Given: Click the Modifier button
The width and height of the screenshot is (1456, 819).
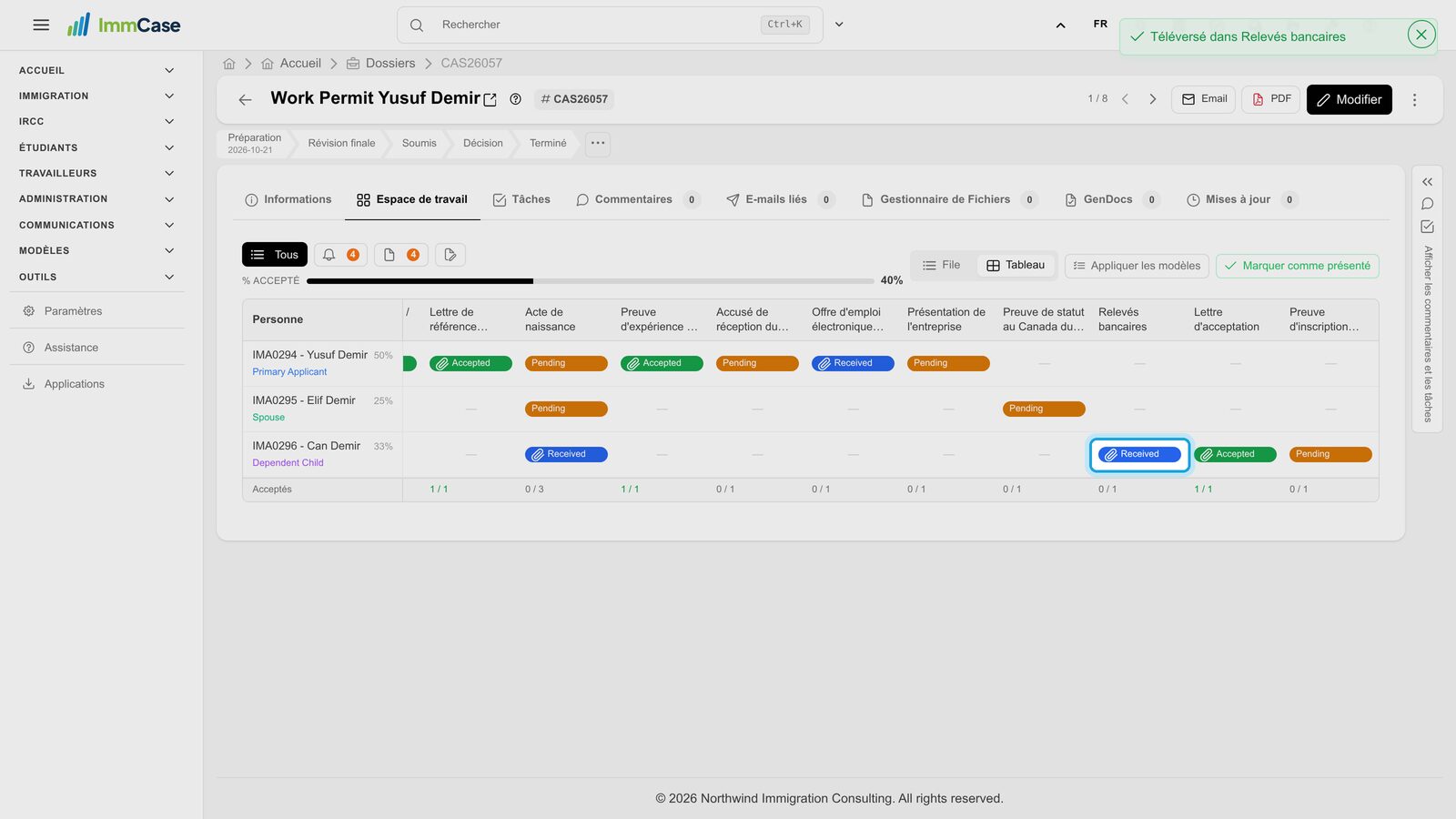Looking at the screenshot, I should click(x=1350, y=99).
